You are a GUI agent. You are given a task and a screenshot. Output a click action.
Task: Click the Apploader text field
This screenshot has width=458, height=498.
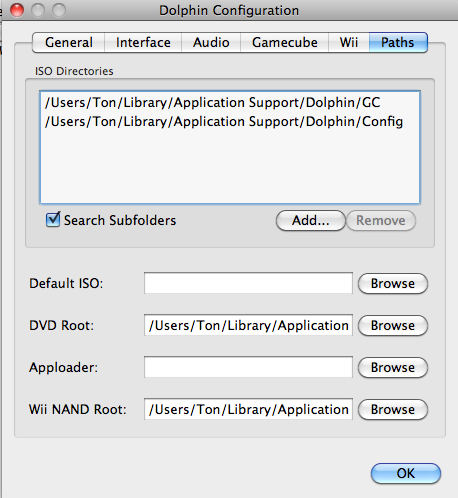(248, 367)
